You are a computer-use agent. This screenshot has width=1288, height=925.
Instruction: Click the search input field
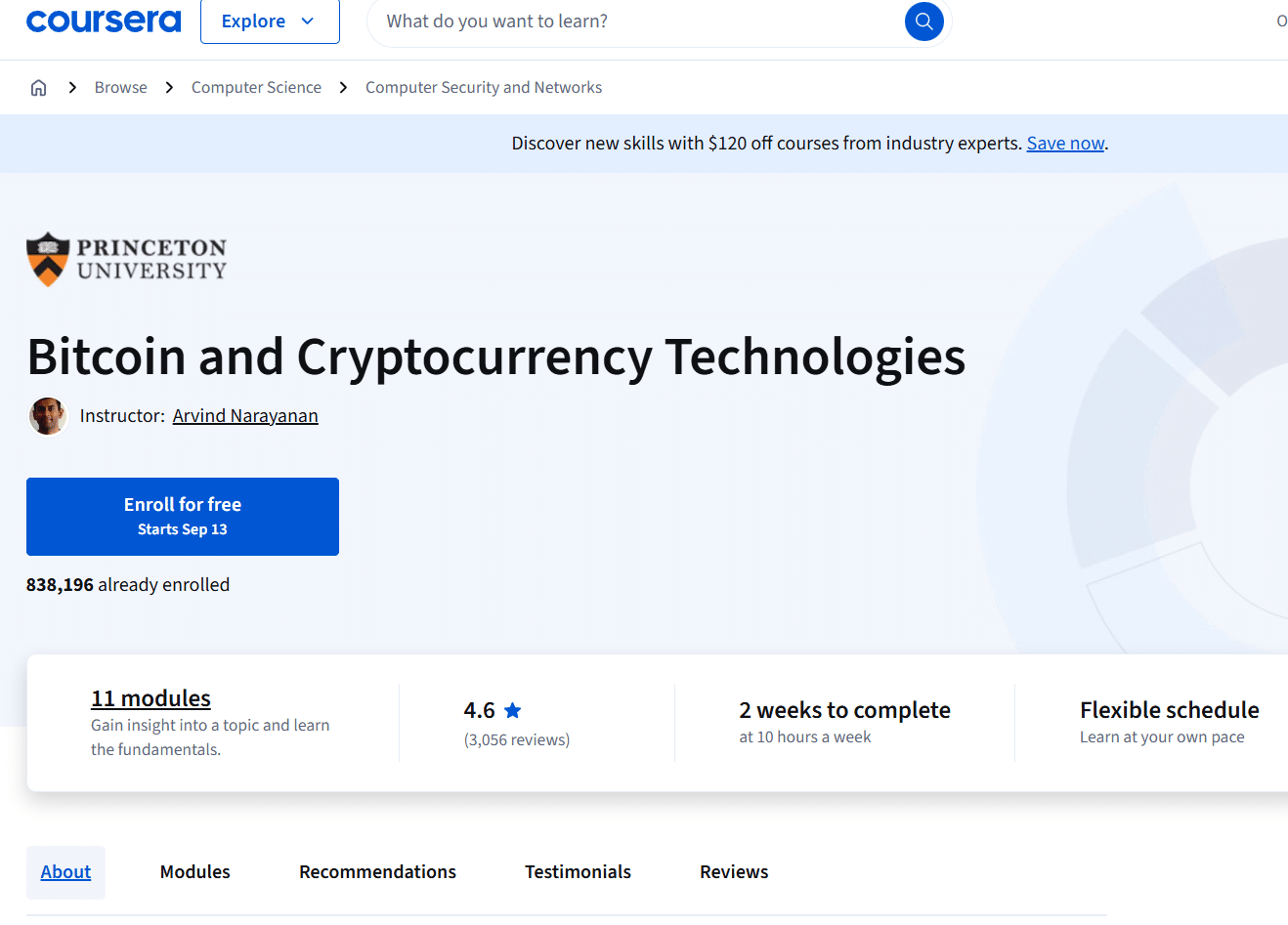635,21
